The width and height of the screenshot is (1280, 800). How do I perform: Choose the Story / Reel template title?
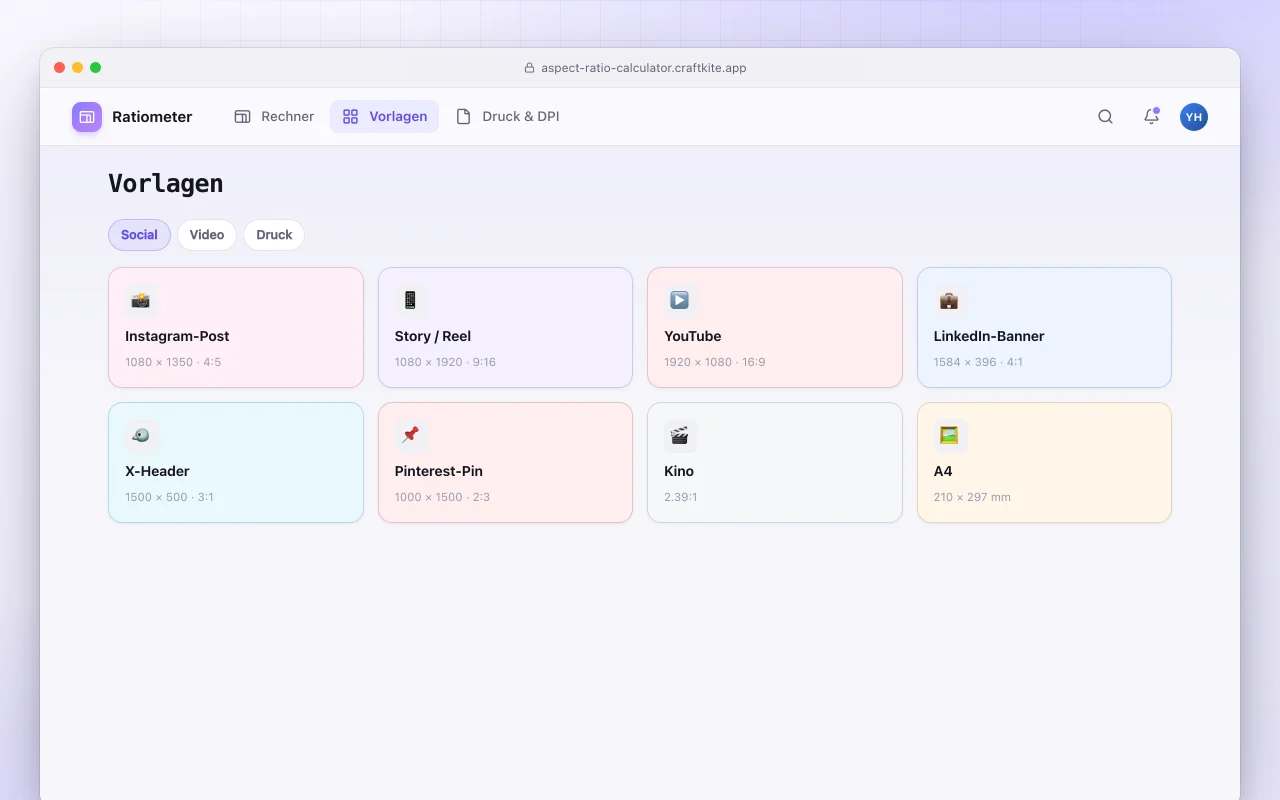point(433,336)
